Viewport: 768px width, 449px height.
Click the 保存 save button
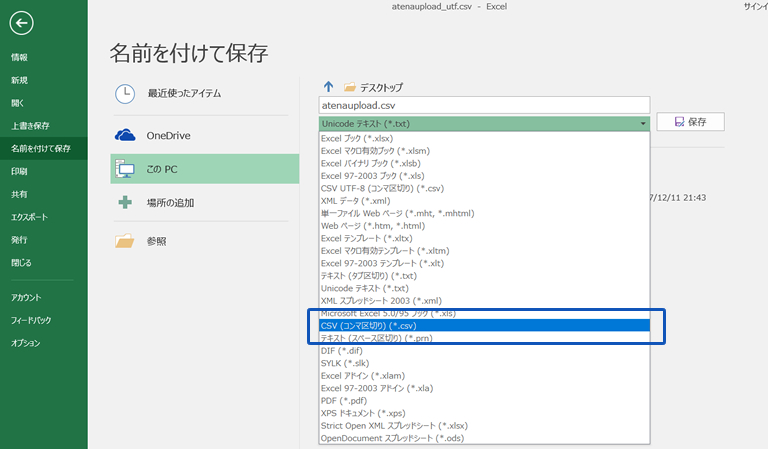pos(690,122)
